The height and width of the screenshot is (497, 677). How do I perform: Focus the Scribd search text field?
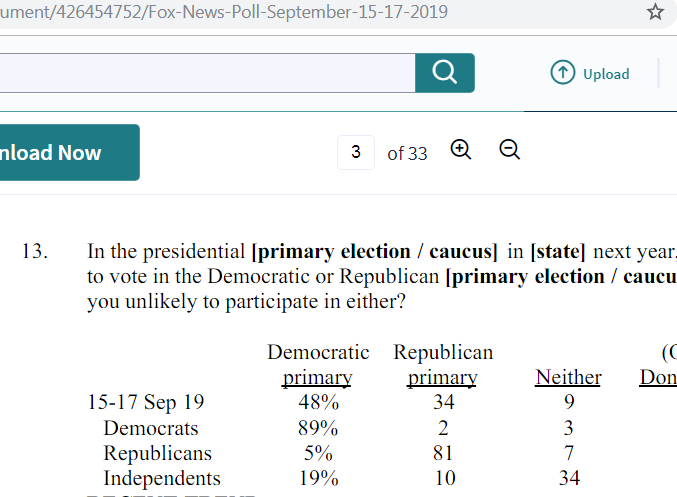(207, 73)
